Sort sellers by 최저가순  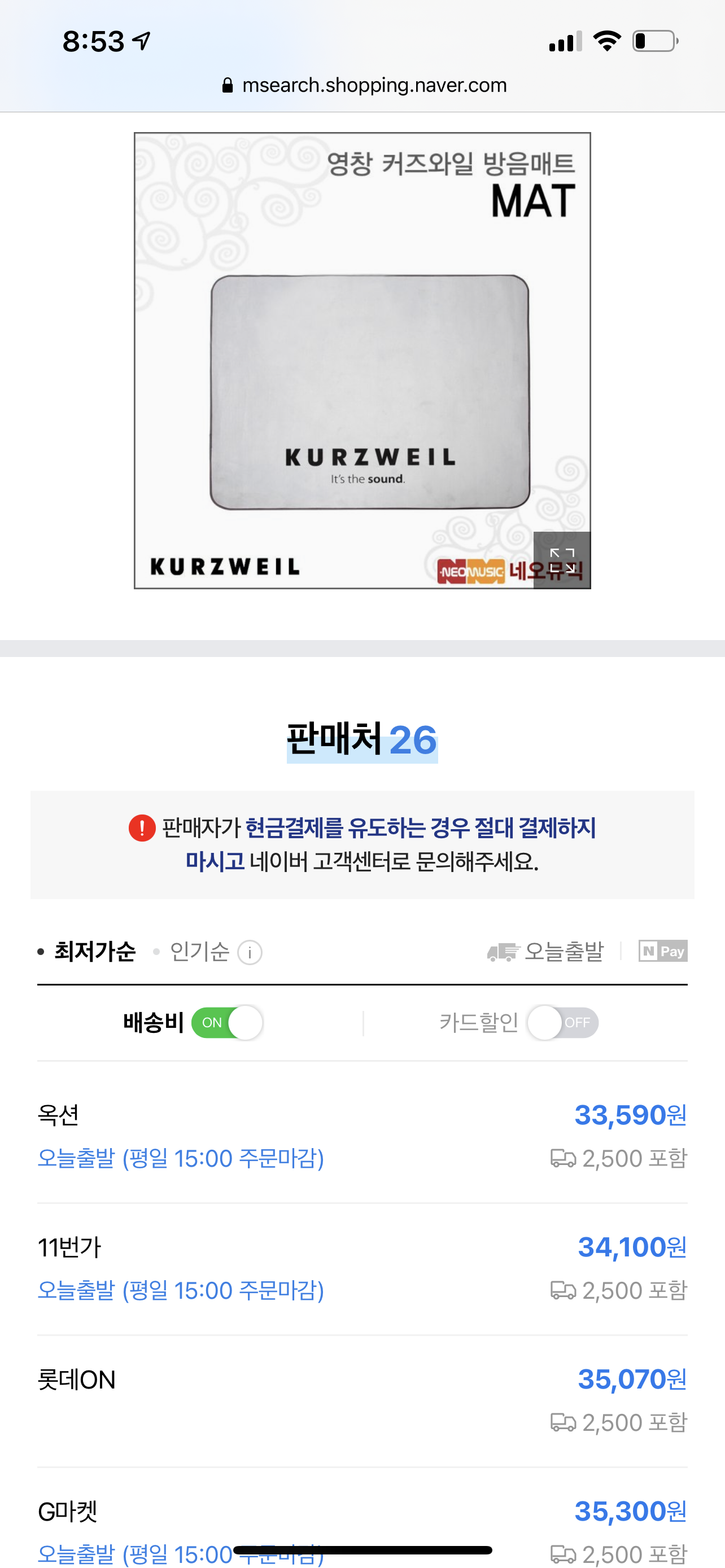(x=95, y=952)
